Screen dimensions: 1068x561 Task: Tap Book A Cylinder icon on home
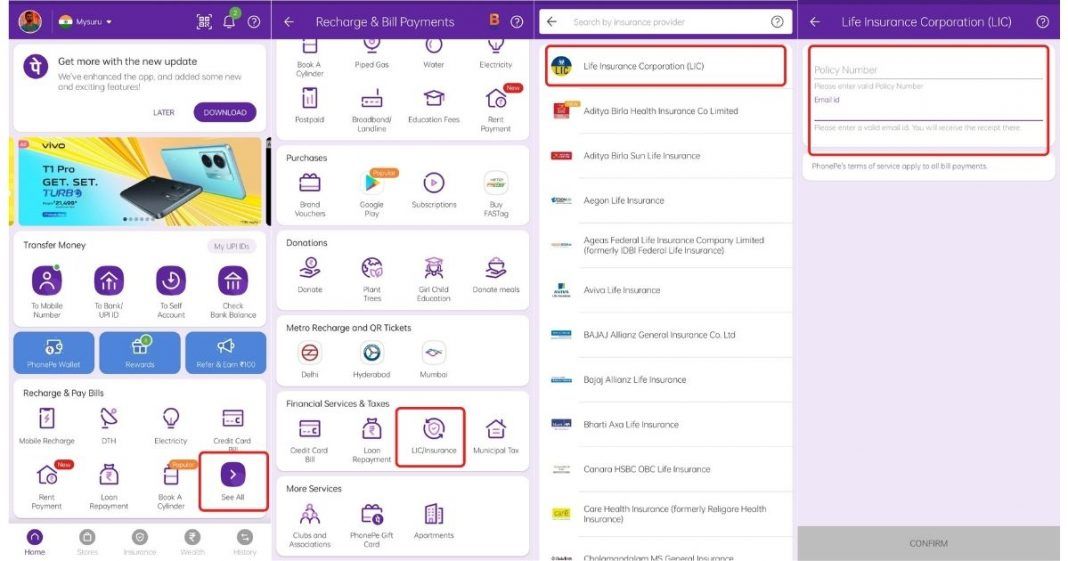pyautogui.click(x=171, y=475)
